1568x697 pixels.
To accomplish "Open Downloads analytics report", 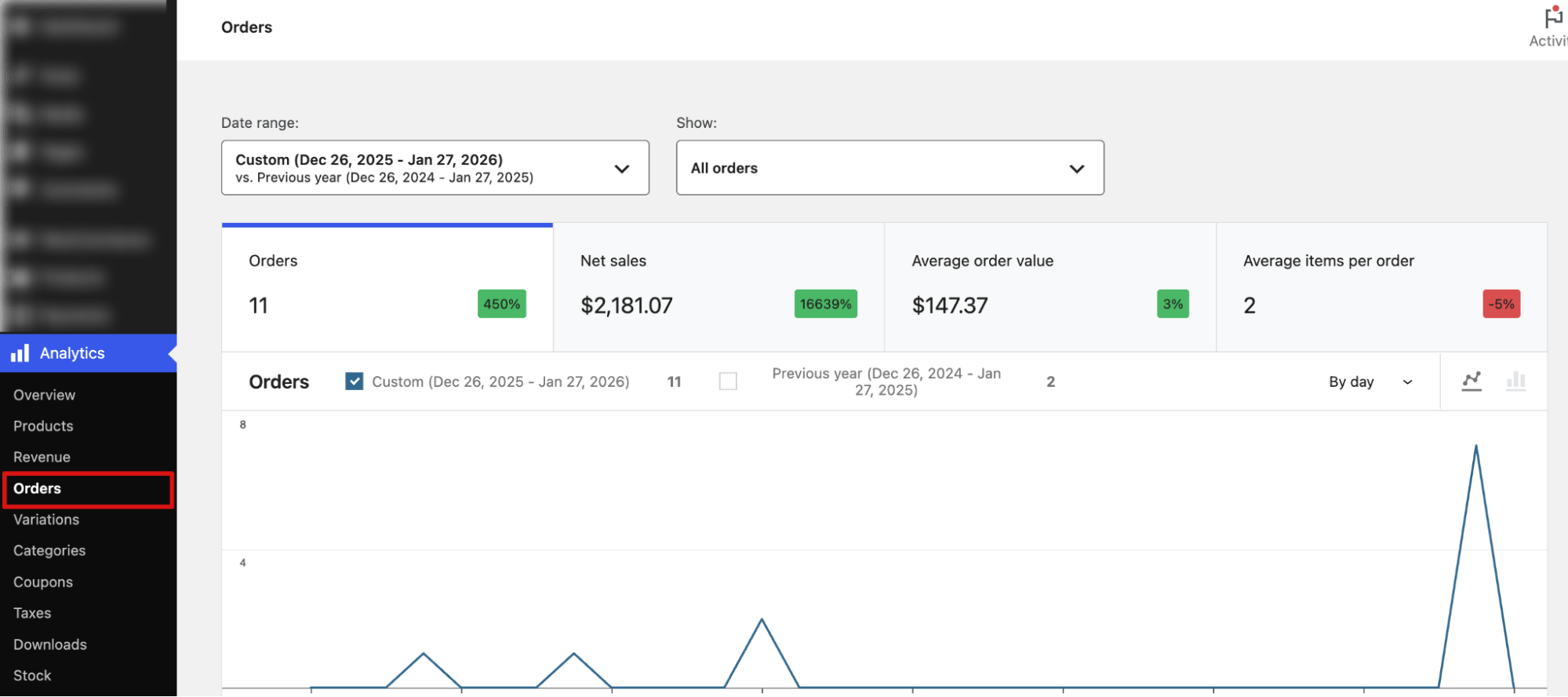I will [50, 644].
